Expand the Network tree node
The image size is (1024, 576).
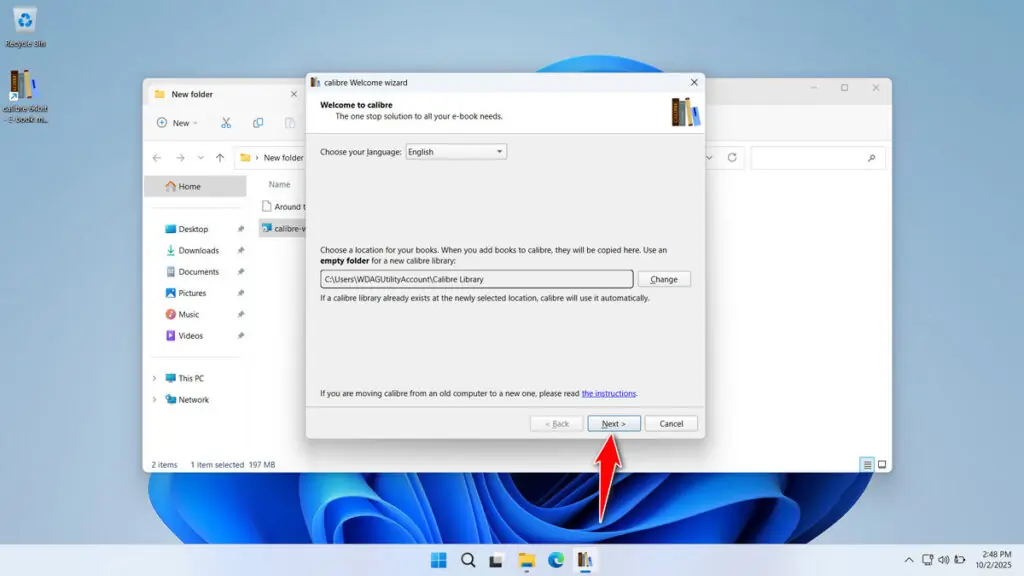[154, 399]
